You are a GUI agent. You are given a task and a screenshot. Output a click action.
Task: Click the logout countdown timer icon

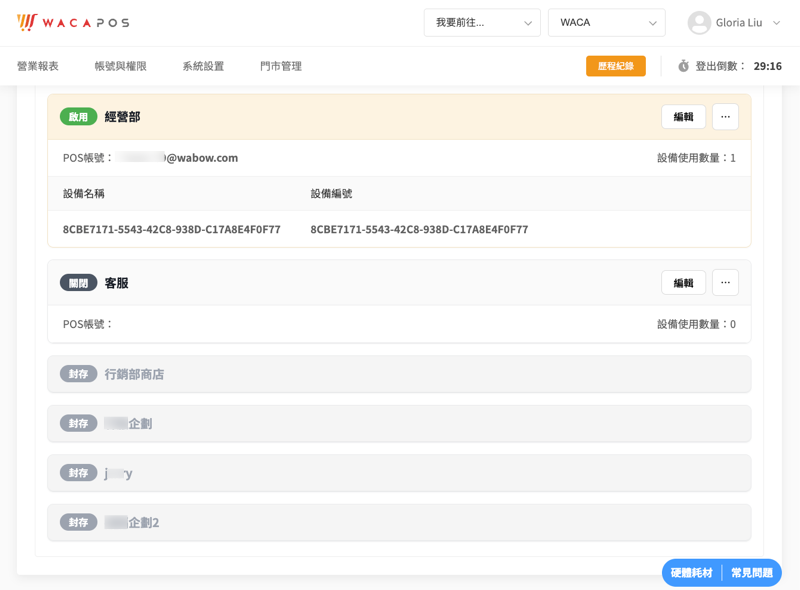pos(683,66)
